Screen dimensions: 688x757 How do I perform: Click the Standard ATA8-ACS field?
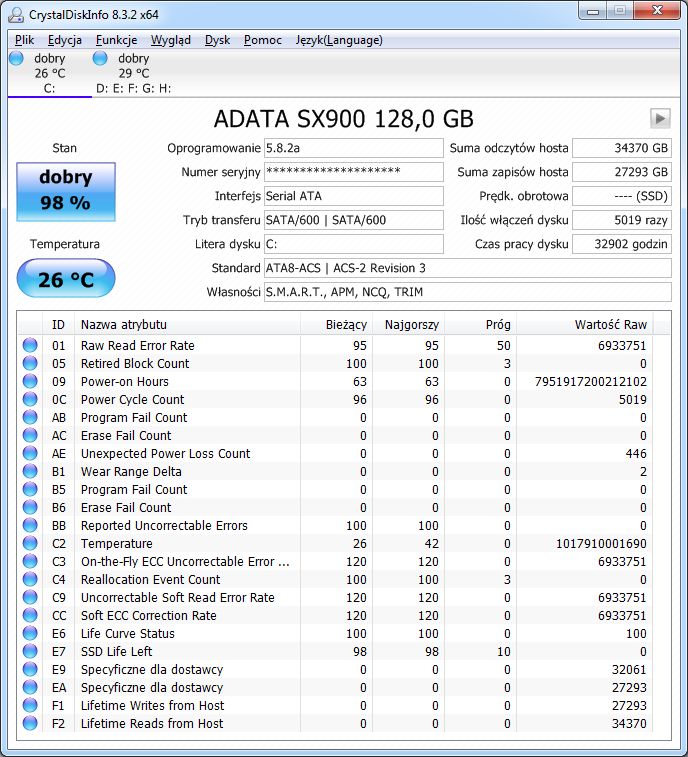[467, 268]
